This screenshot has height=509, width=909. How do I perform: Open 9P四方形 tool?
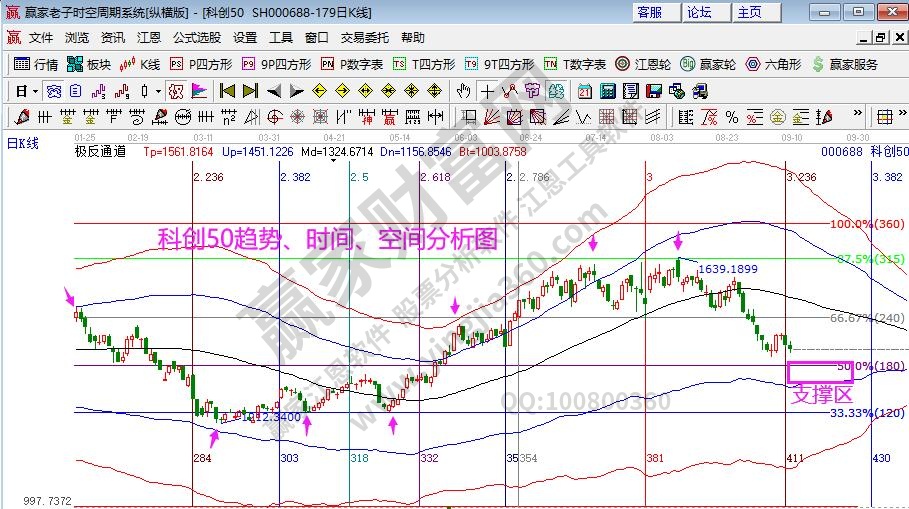tap(277, 64)
